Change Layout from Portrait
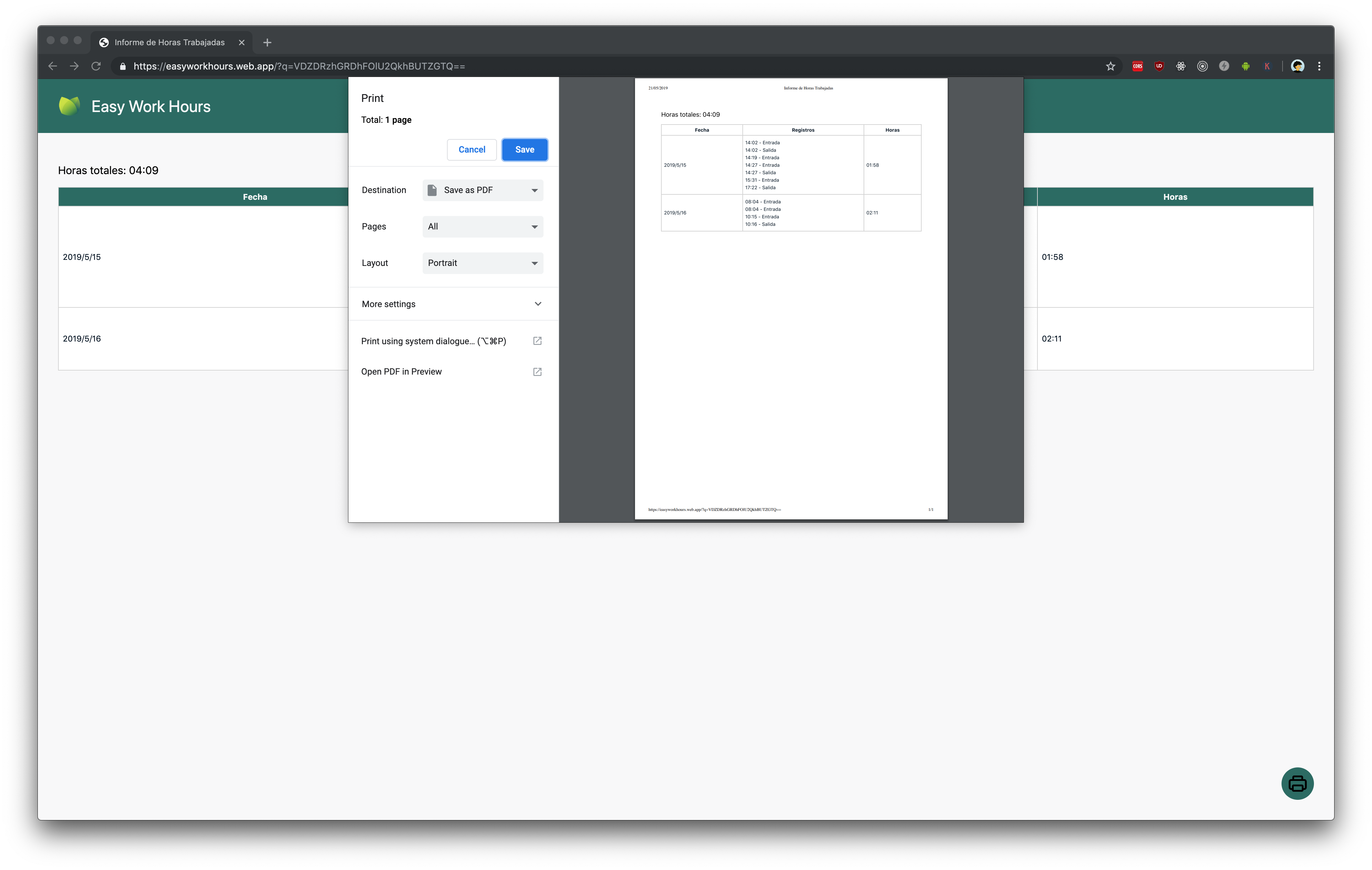 click(x=482, y=263)
